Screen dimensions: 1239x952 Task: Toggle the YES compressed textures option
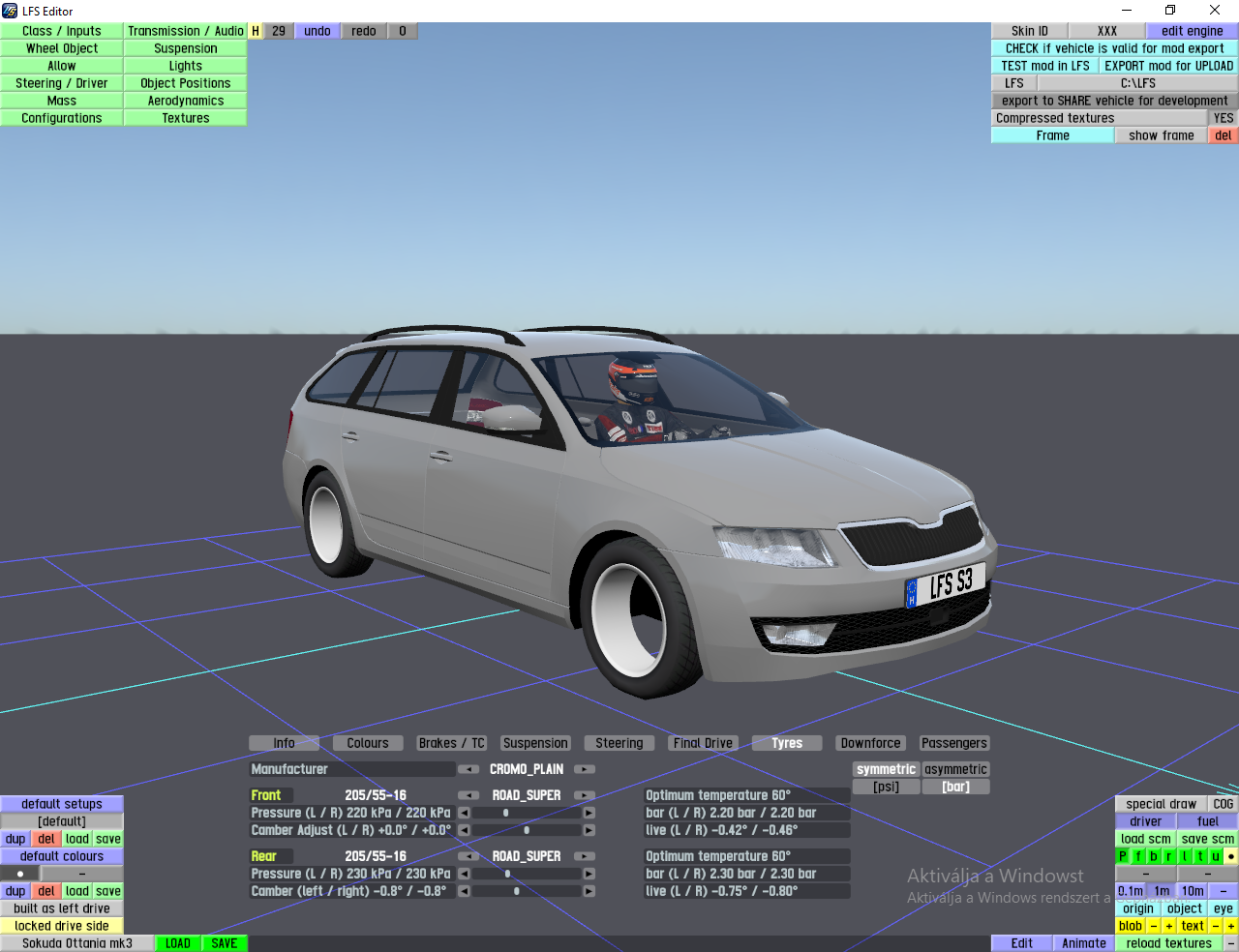coord(1224,118)
